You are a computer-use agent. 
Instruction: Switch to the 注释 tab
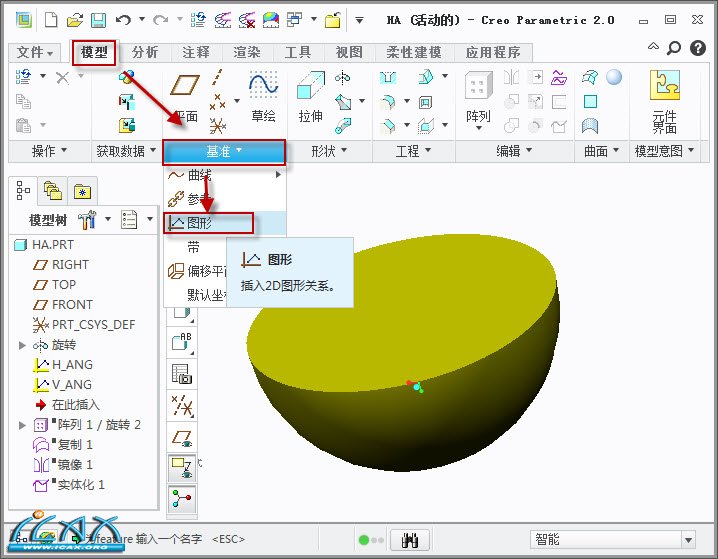tap(196, 53)
